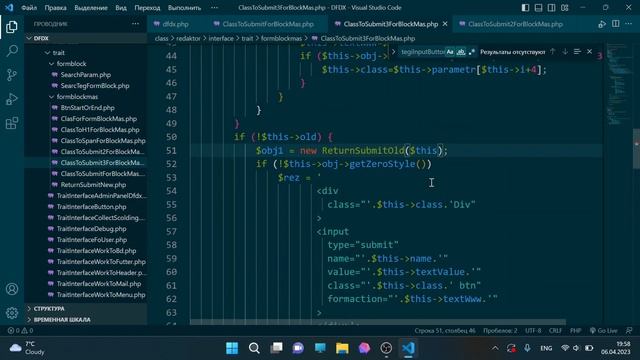This screenshot has width=640, height=360.
Task: Click Пробелов: 2 indentation indicator
Action: coord(500,331)
